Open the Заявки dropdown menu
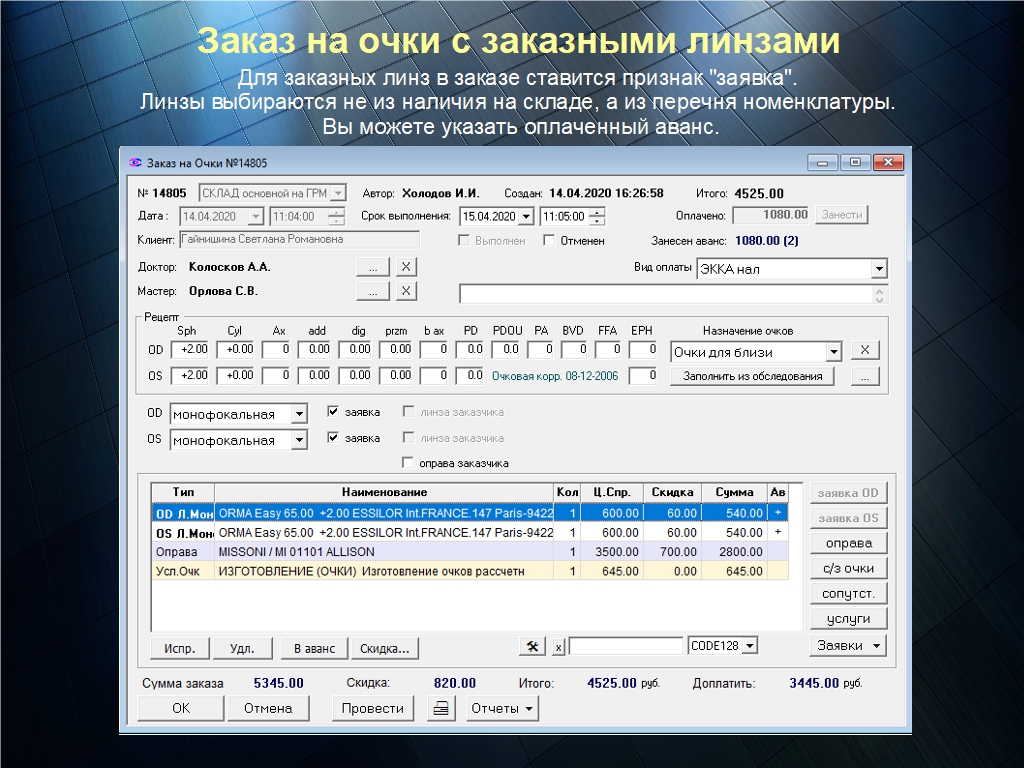The height and width of the screenshot is (768, 1024). (x=847, y=645)
